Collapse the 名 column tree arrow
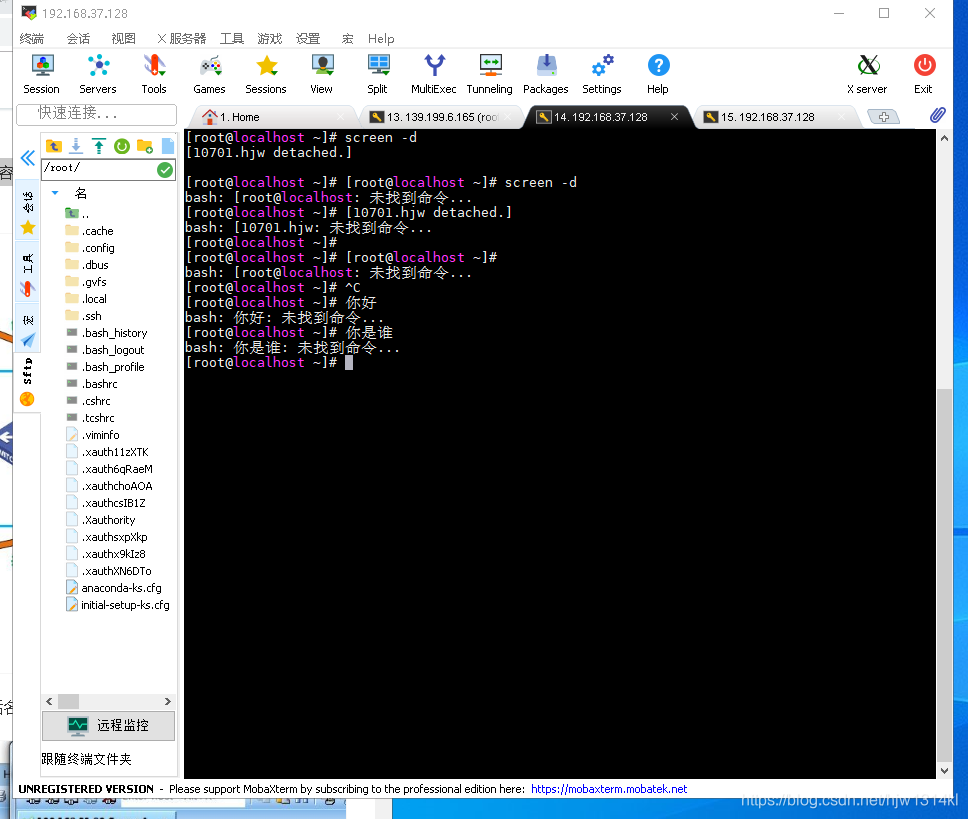Image resolution: width=968 pixels, height=819 pixels. click(x=55, y=193)
